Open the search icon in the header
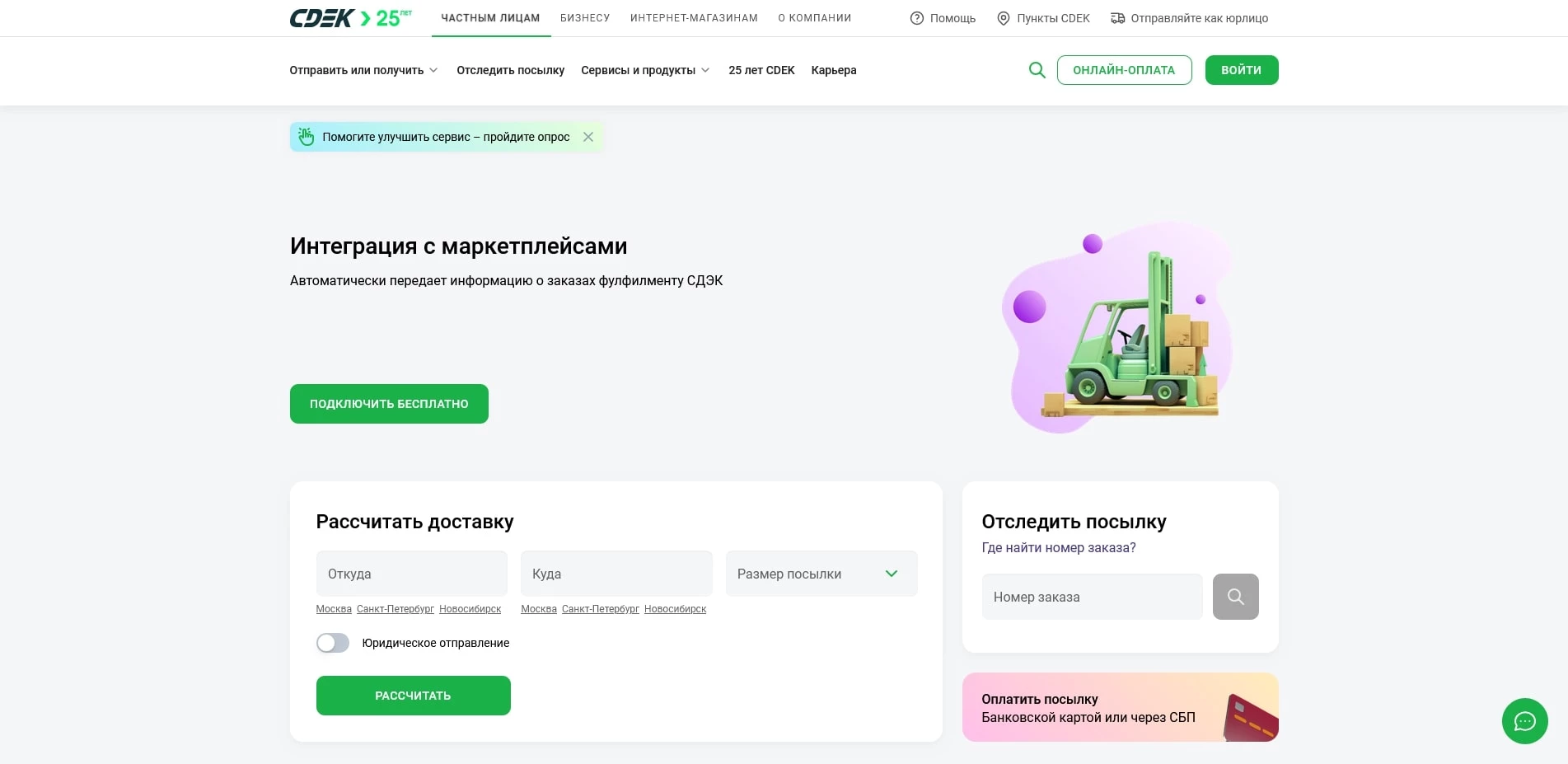The height and width of the screenshot is (764, 1568). (1037, 70)
